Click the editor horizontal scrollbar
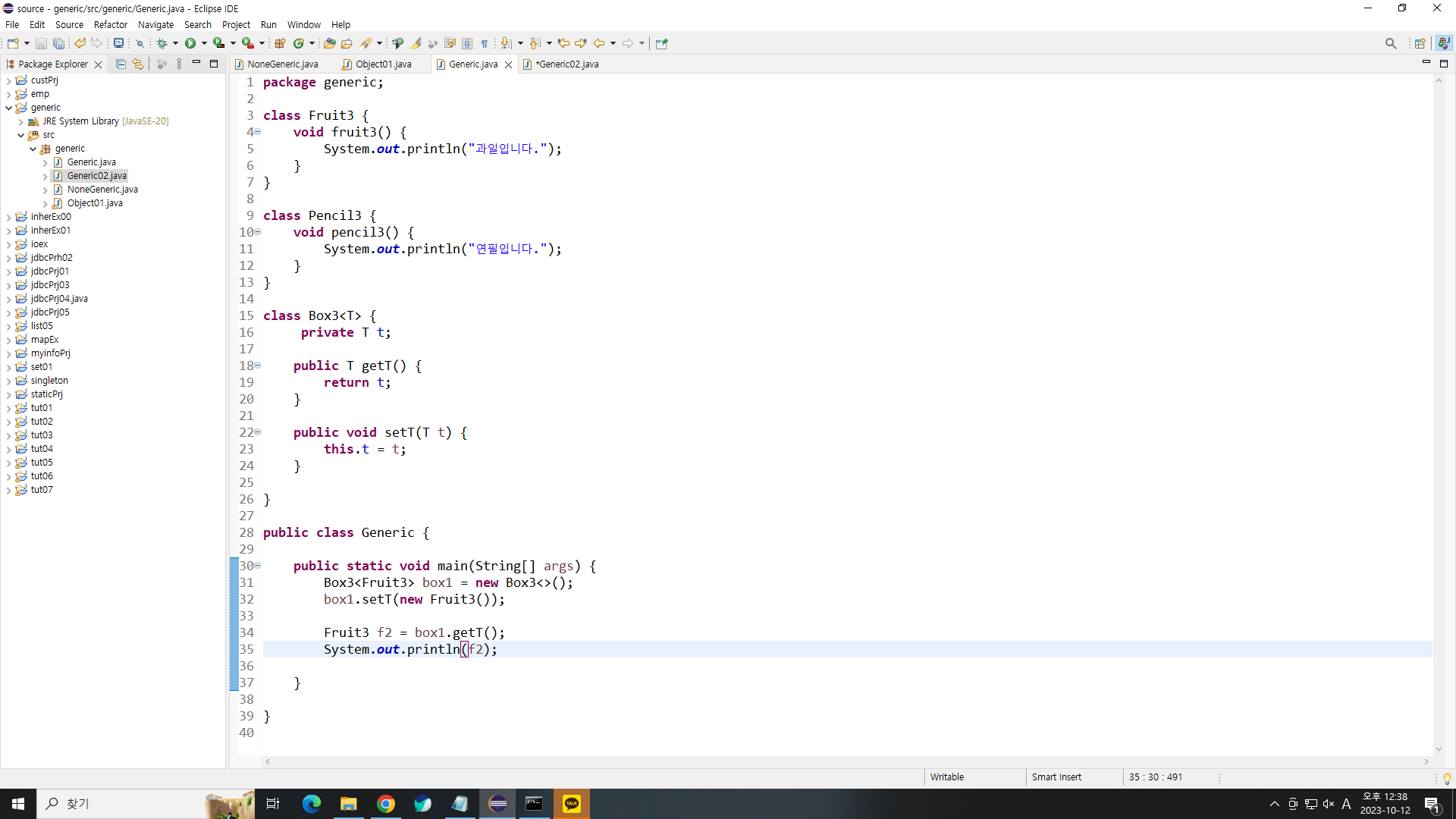This screenshot has height=819, width=1456. pyautogui.click(x=846, y=761)
